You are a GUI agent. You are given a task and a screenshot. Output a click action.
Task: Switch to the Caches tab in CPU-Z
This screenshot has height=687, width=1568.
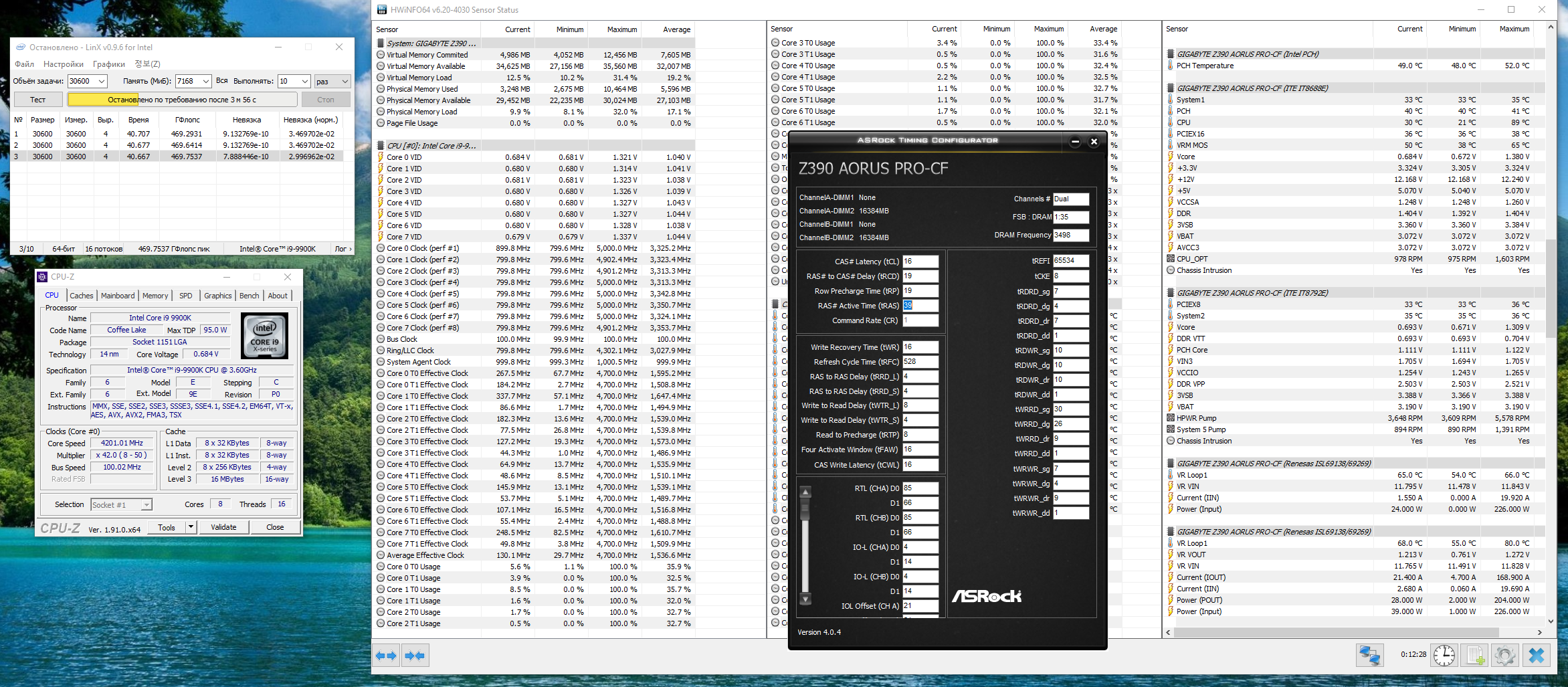(x=82, y=296)
